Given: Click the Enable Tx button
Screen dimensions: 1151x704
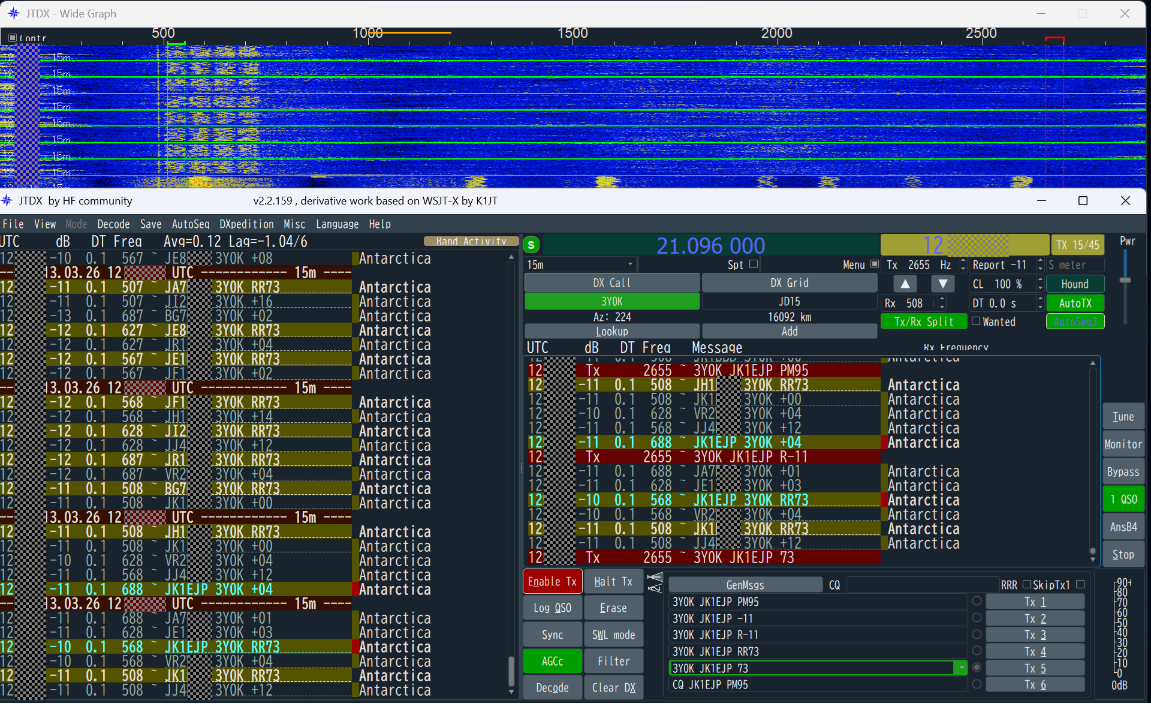Looking at the screenshot, I should point(553,581).
